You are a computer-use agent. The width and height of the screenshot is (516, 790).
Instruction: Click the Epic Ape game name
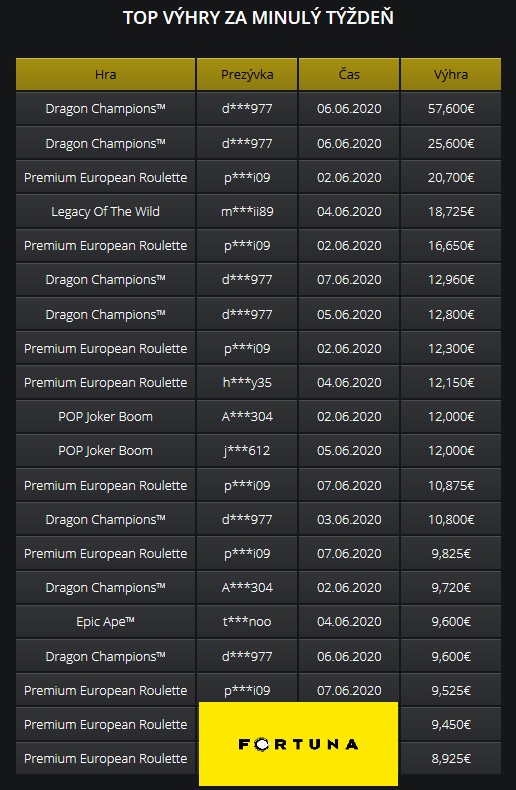click(105, 622)
